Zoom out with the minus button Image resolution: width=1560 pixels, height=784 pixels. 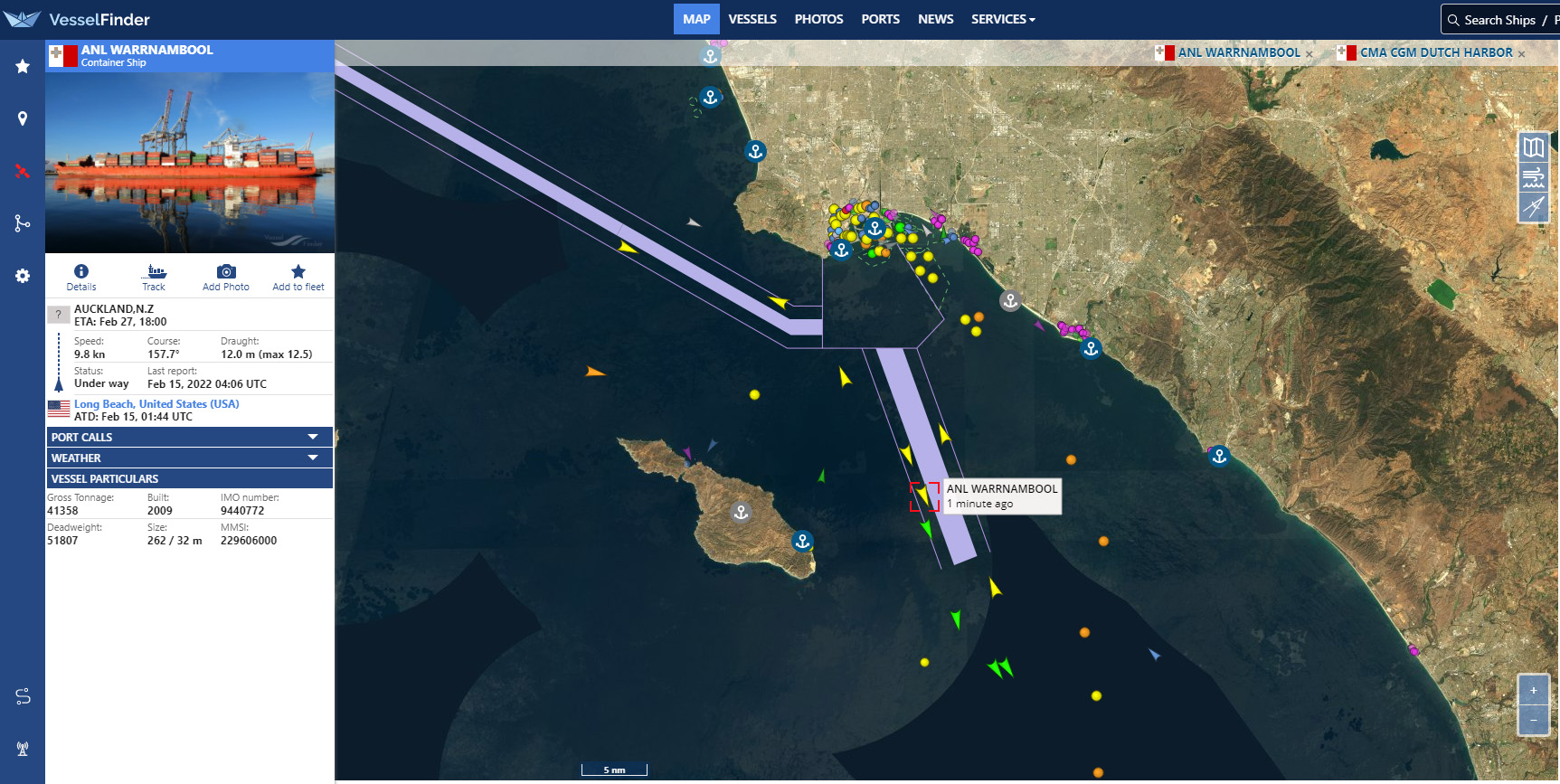1534,720
